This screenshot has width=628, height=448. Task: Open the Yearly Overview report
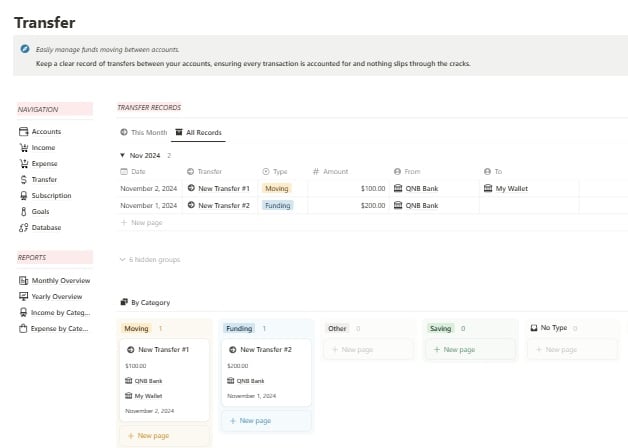[x=56, y=297]
